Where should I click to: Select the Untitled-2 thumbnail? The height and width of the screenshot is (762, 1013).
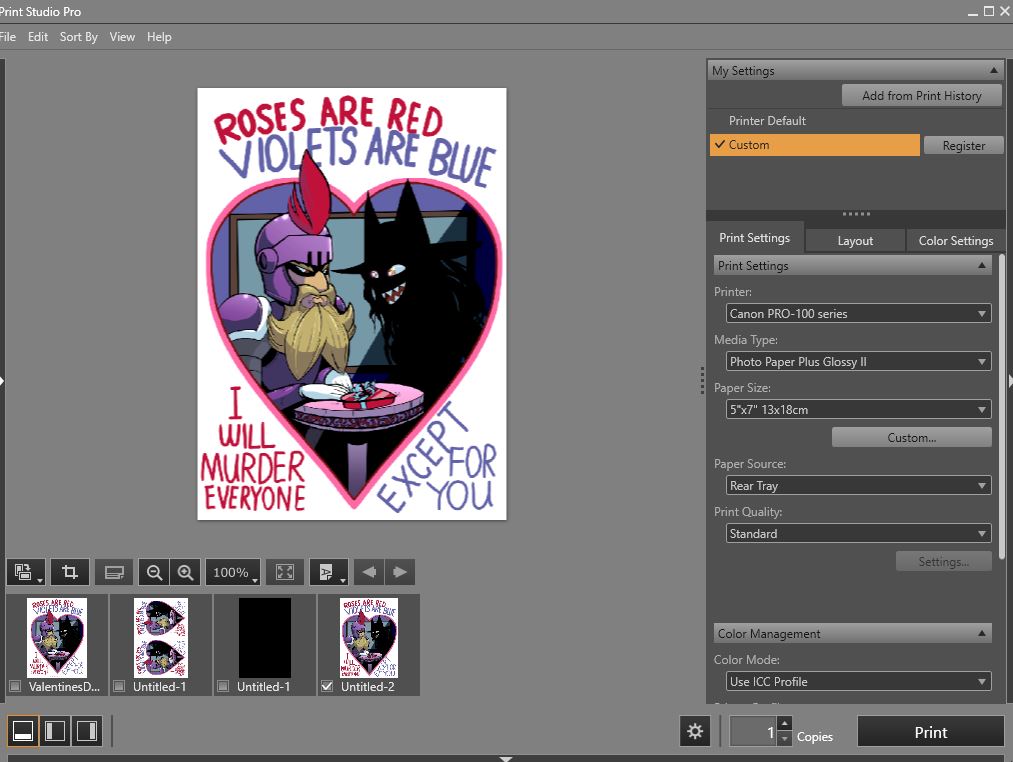tap(369, 638)
